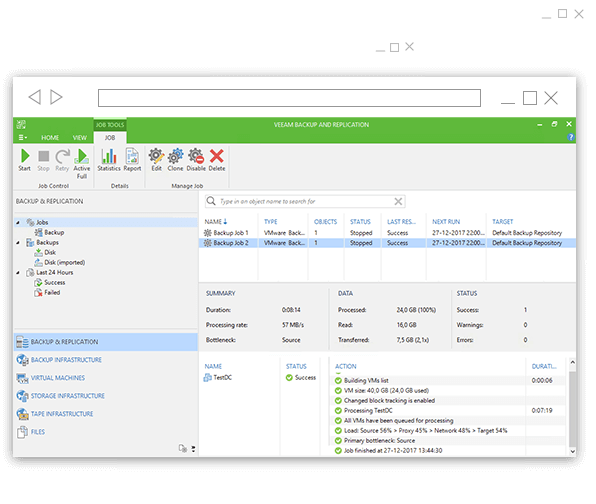Expand navigation pane overflow chevron
The image size is (596, 504).
point(193,449)
